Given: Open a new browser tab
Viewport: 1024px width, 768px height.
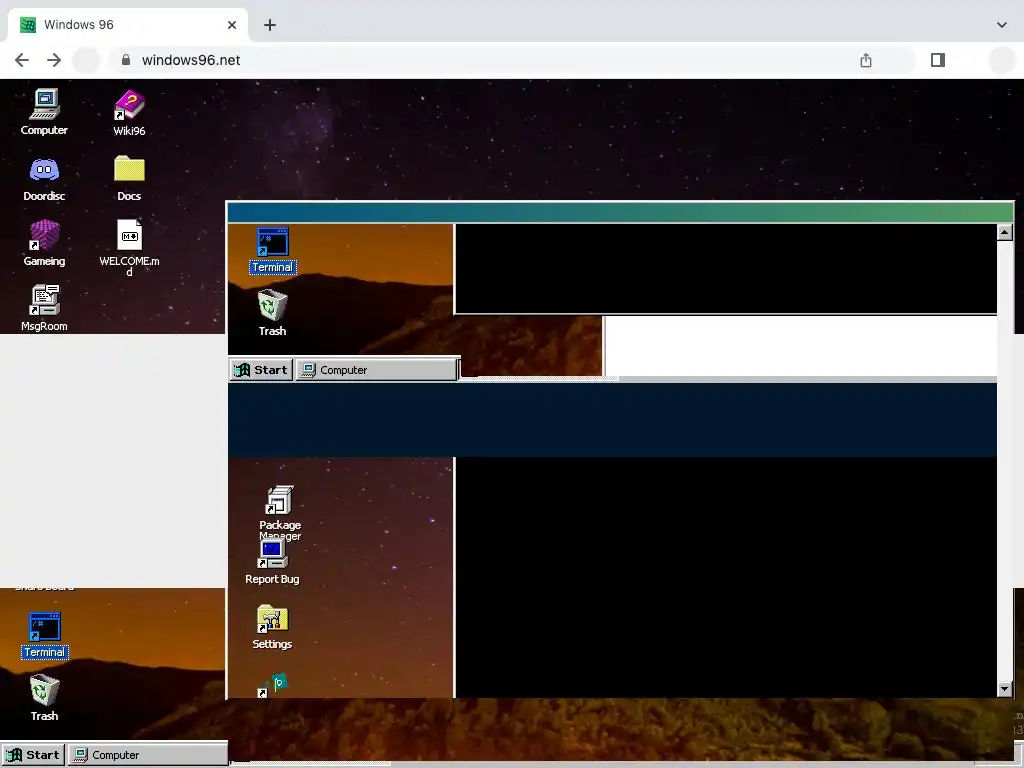Looking at the screenshot, I should click(270, 25).
